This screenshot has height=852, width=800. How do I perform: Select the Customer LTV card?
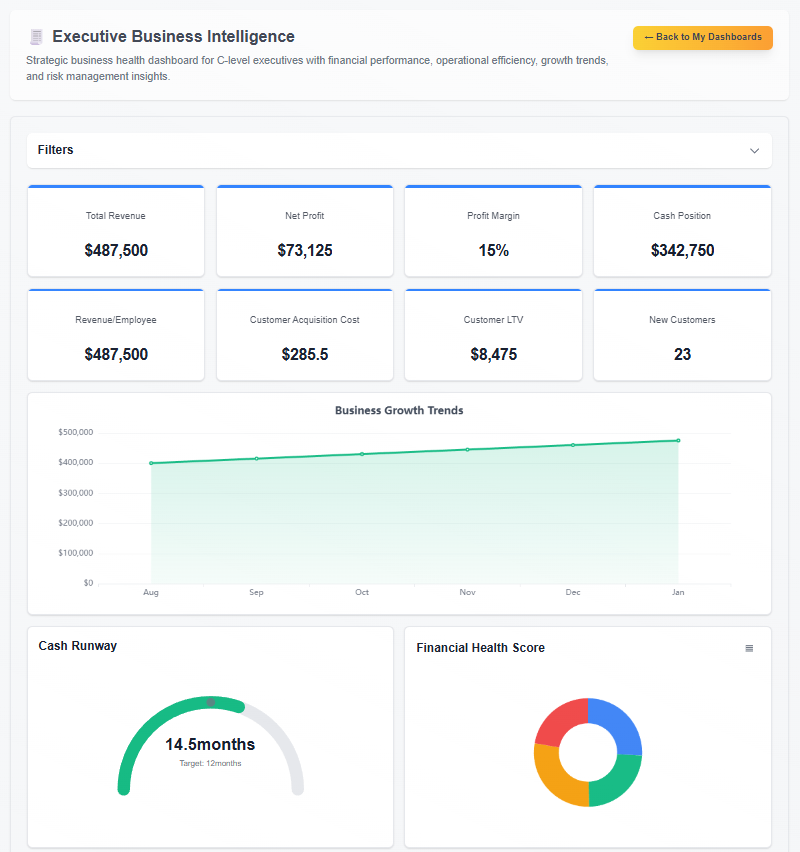[493, 335]
